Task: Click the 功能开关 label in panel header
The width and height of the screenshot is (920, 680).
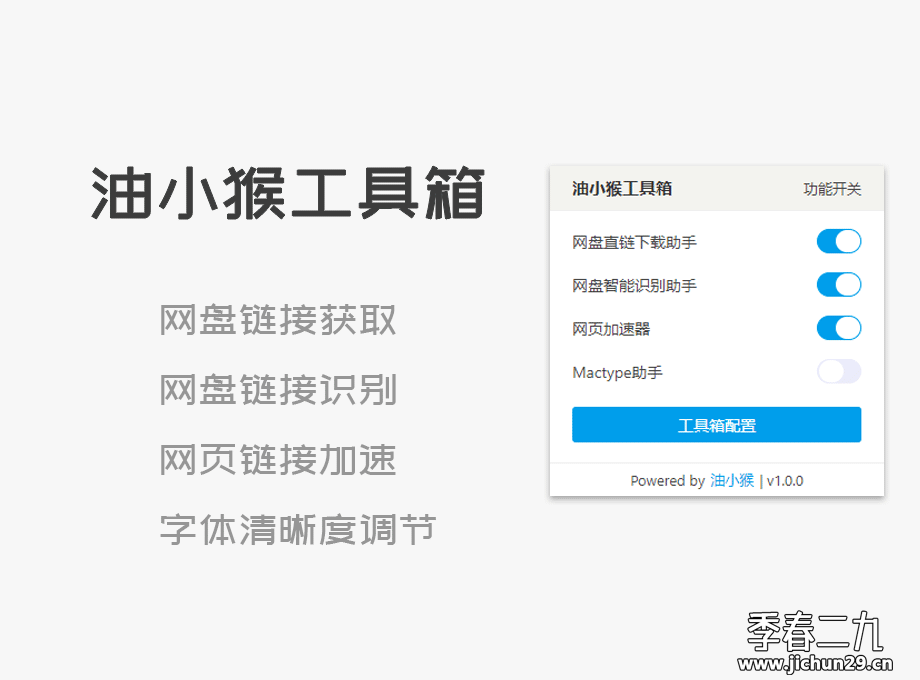Action: (x=832, y=189)
